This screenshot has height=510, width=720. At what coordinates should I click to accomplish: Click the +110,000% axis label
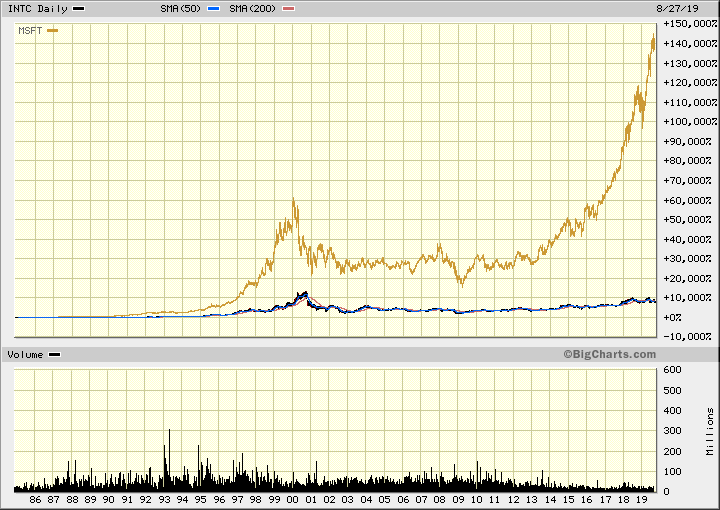point(690,102)
